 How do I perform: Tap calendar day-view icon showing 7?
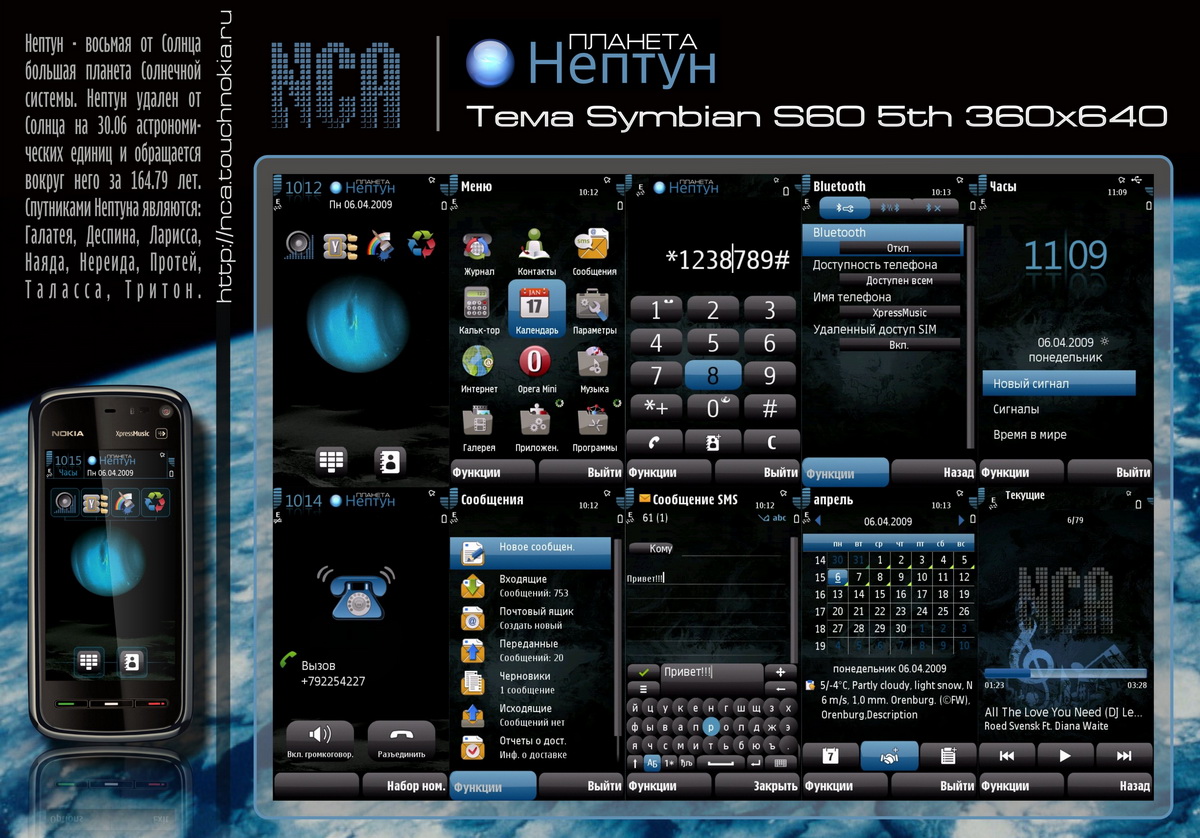(x=830, y=756)
